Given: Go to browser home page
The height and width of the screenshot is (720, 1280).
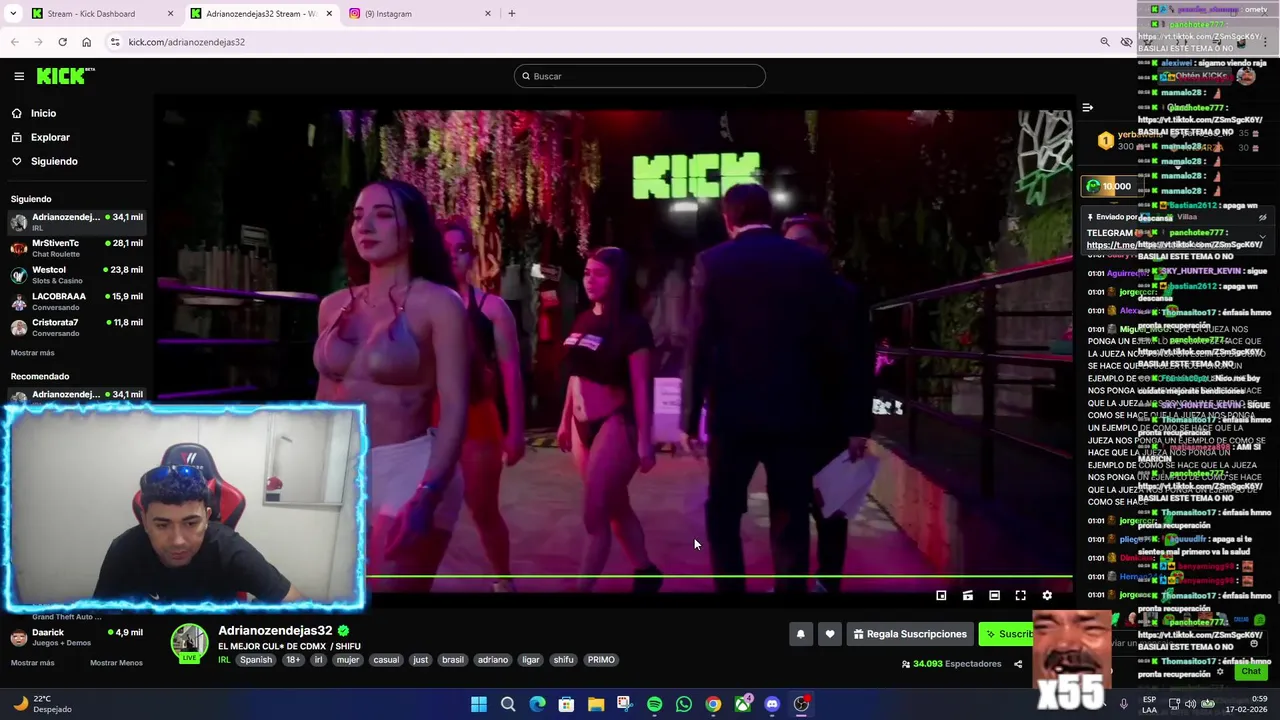Looking at the screenshot, I should [x=86, y=42].
